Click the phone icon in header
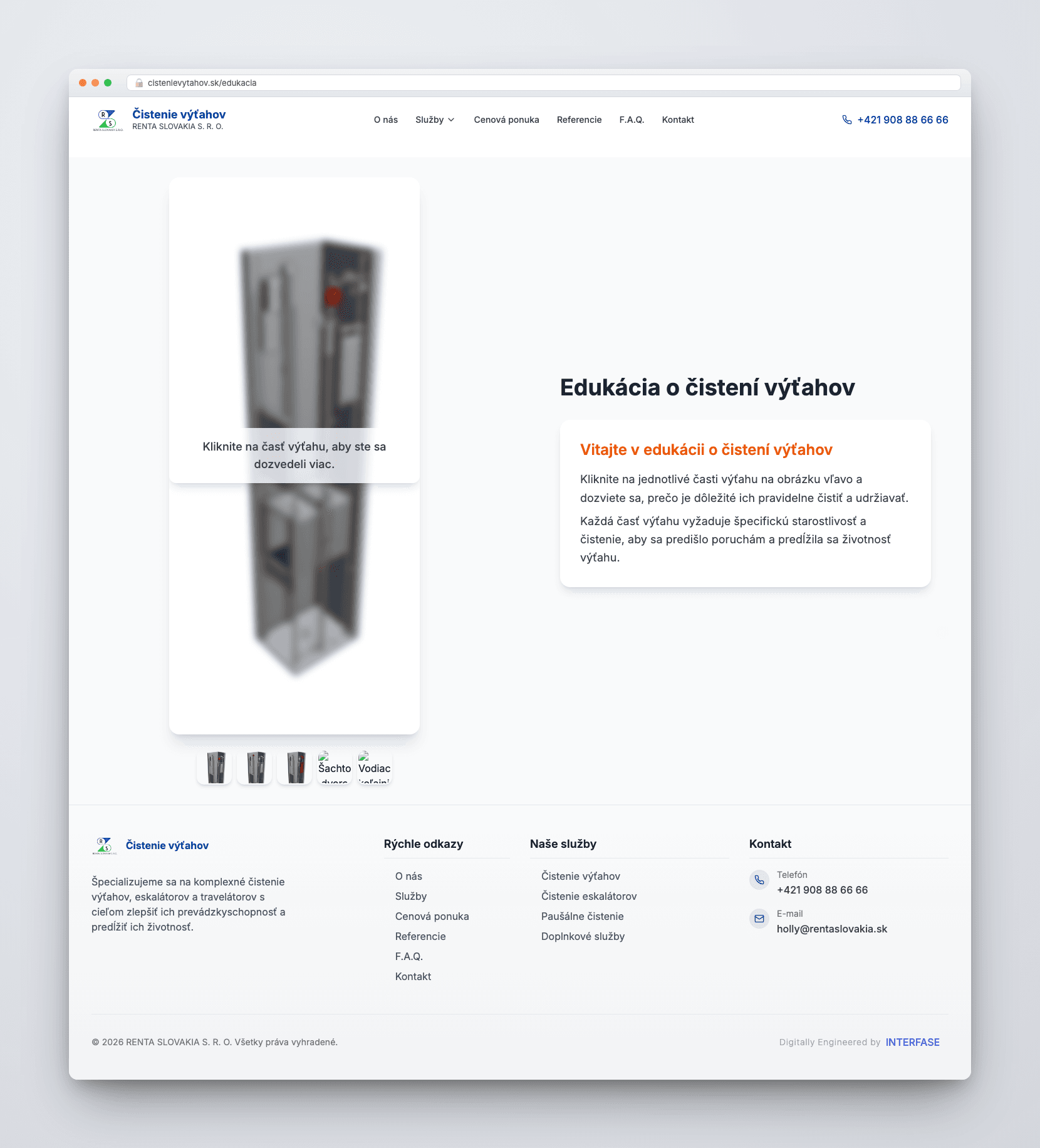 (x=847, y=120)
